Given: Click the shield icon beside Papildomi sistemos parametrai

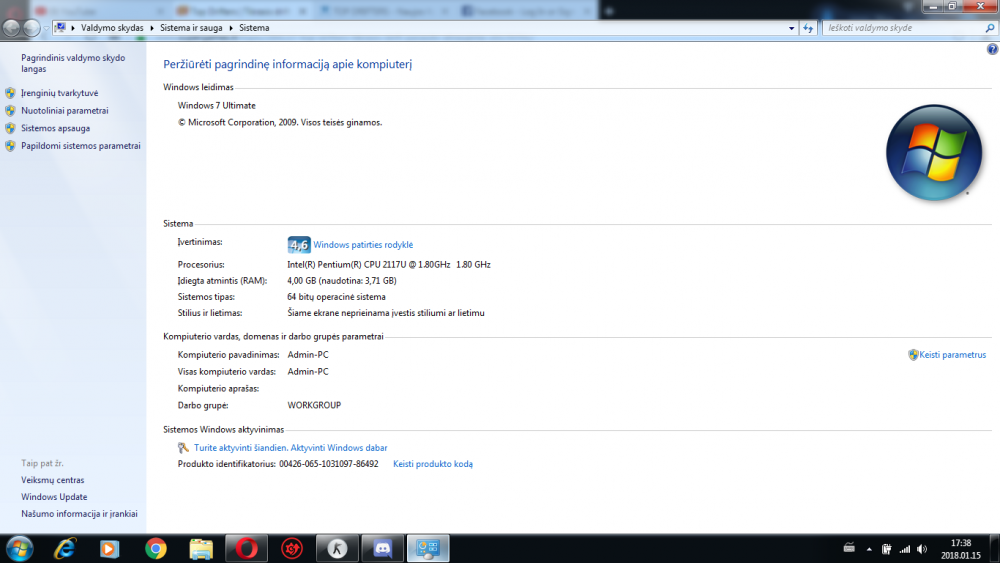Looking at the screenshot, I should coord(10,146).
